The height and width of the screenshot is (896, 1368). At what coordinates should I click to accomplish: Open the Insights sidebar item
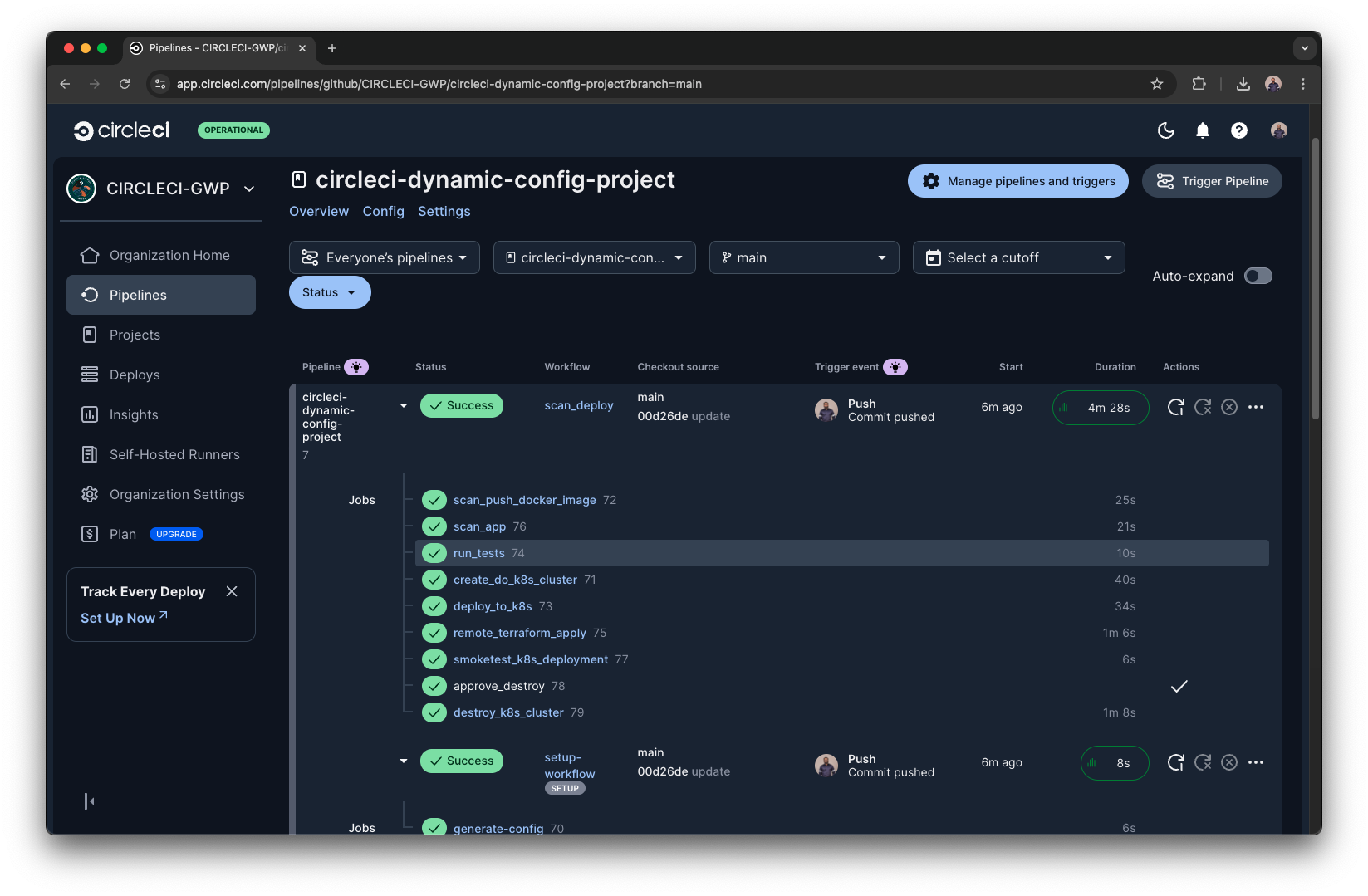134,414
